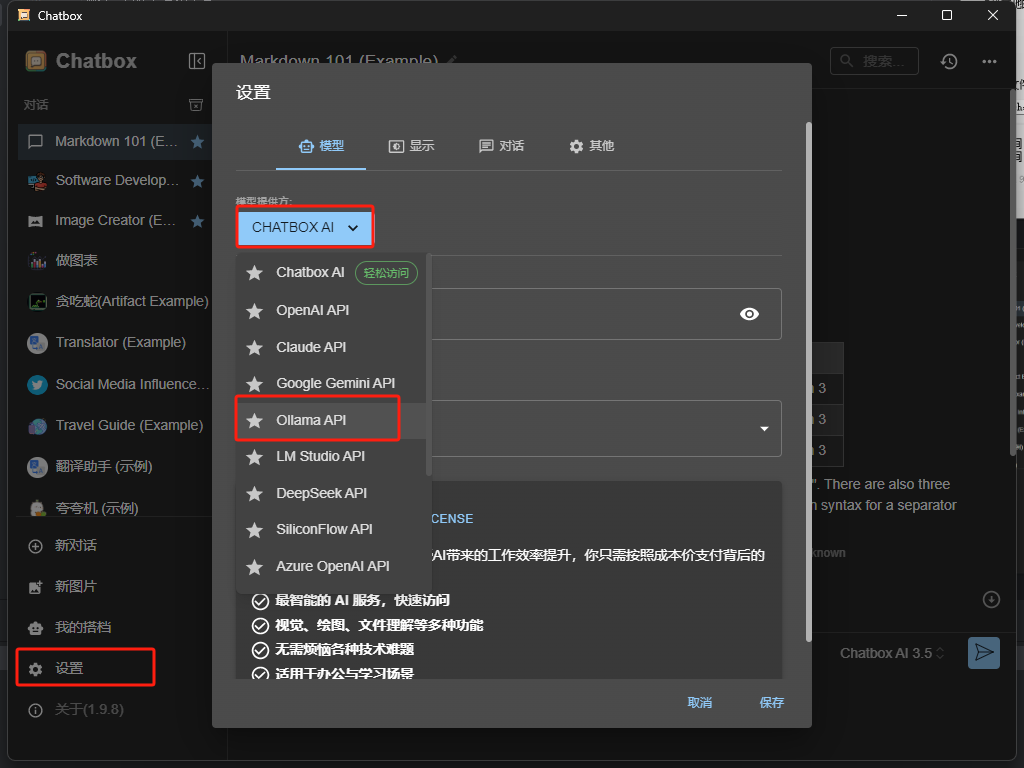This screenshot has width=1024, height=768.
Task: Open the Chatbox AI 3.5 model selector
Action: click(x=891, y=653)
